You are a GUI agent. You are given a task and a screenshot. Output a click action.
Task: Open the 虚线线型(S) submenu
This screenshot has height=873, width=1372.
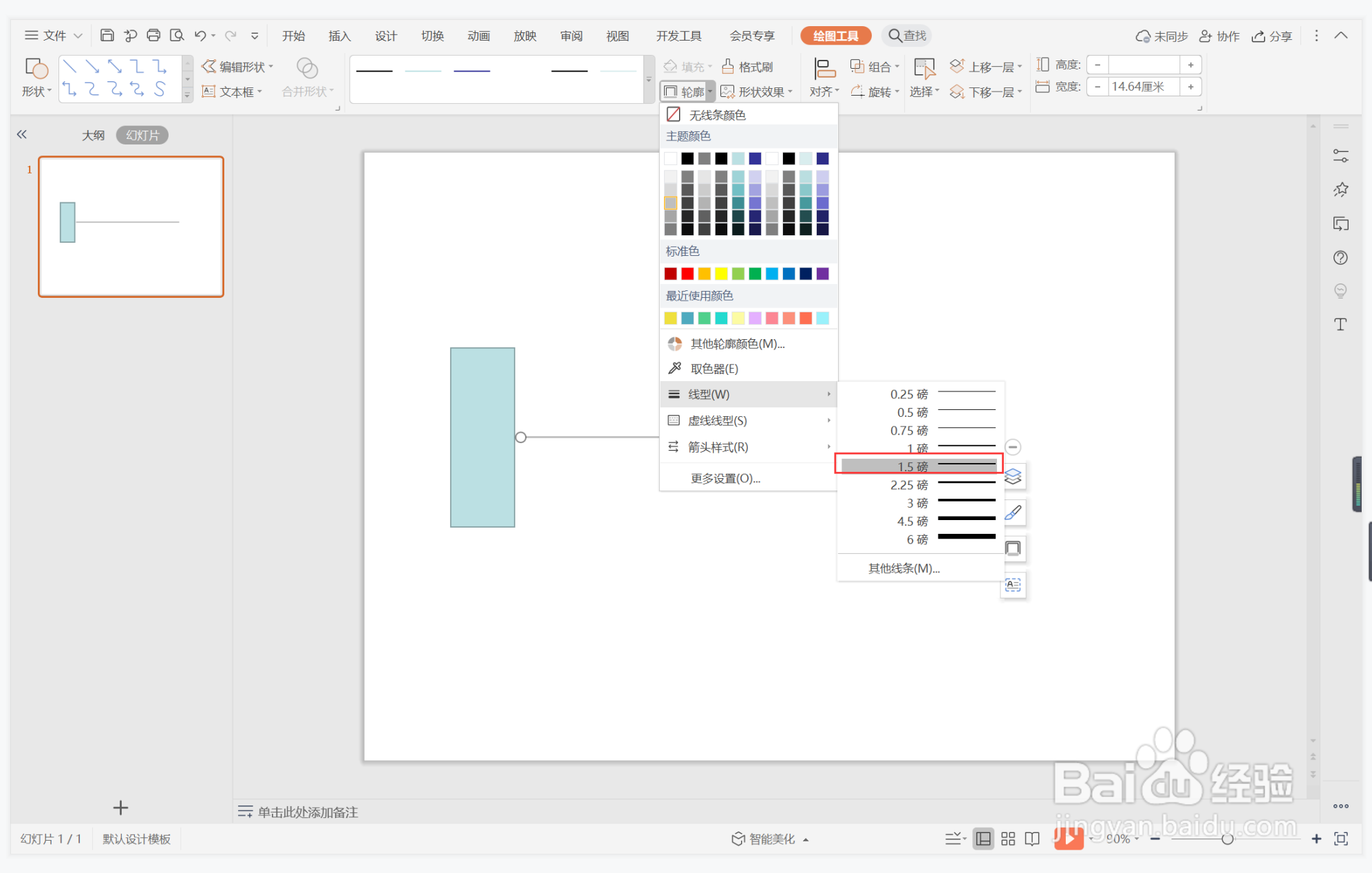pos(749,420)
